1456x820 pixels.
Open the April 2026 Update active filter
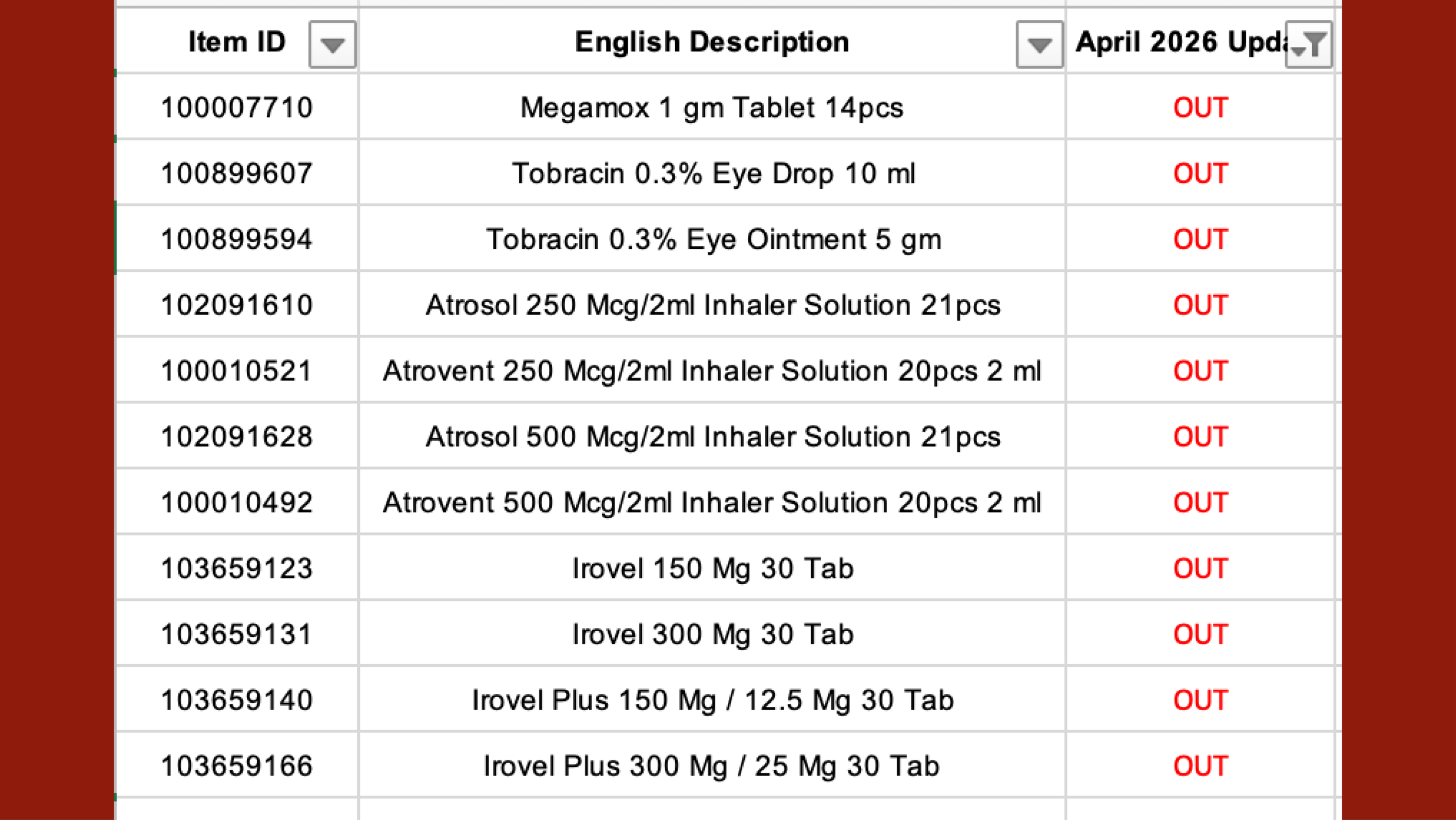1308,44
